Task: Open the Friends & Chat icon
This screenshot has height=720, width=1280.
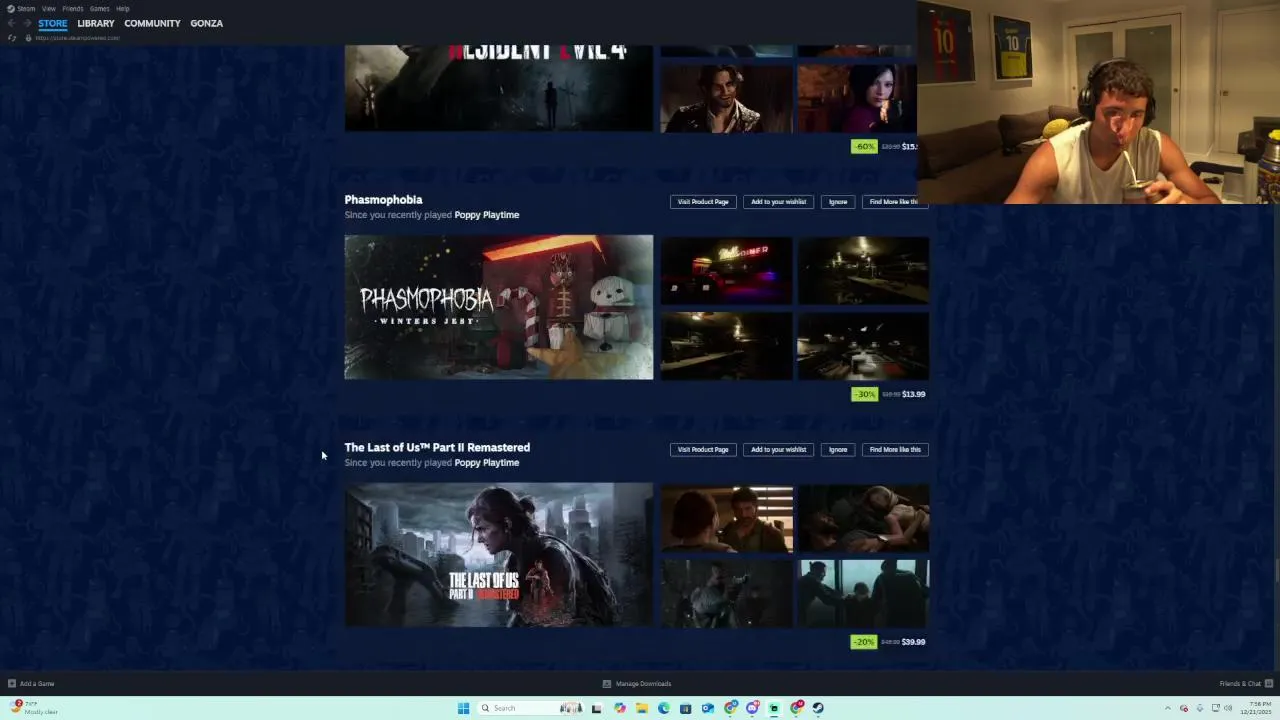Action: tap(1269, 684)
